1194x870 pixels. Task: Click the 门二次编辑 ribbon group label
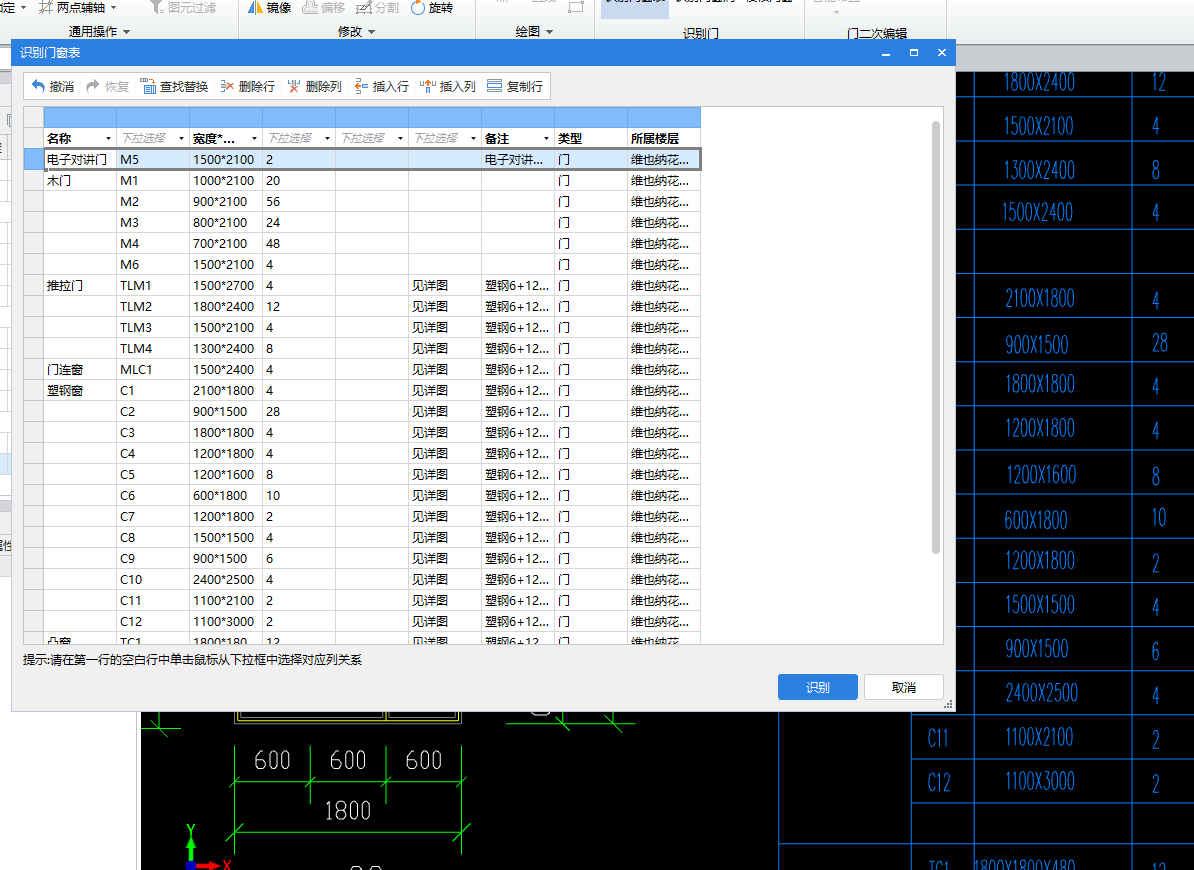click(876, 33)
